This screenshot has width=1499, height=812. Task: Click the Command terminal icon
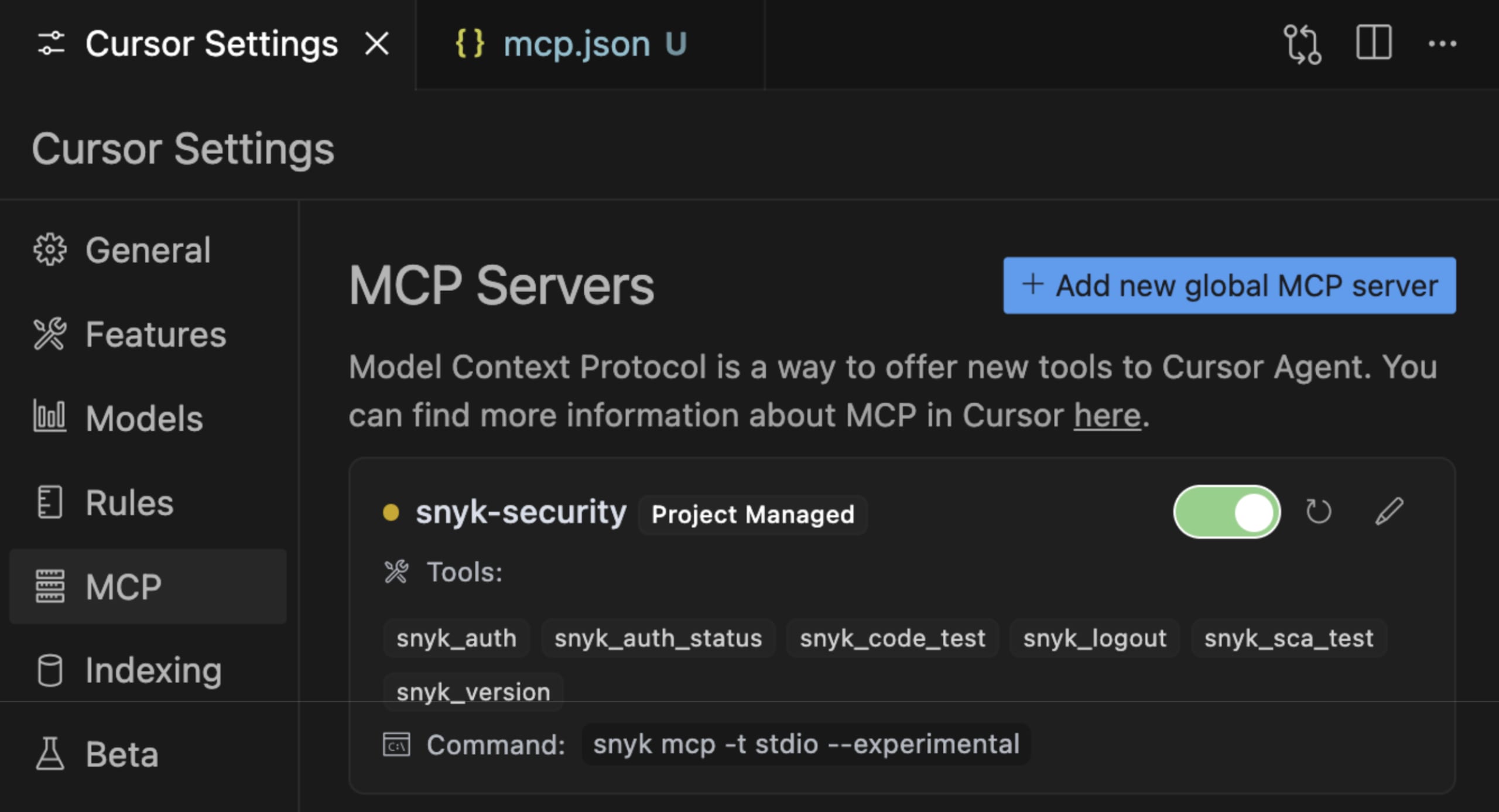tap(396, 745)
